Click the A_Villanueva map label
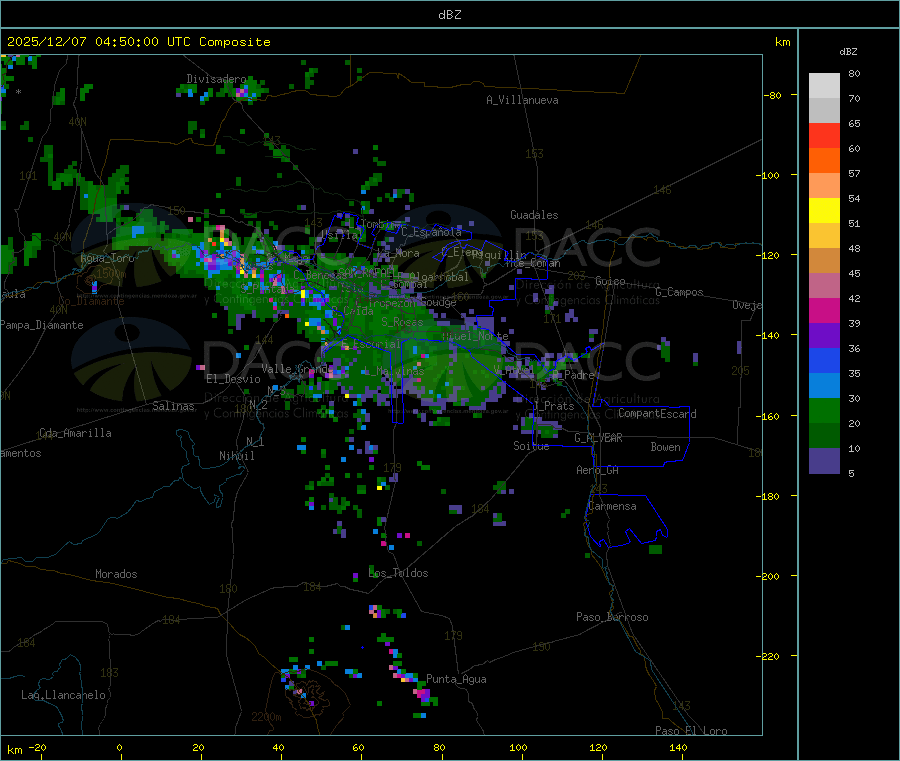Screen dimensions: 900x761 [x=522, y=100]
